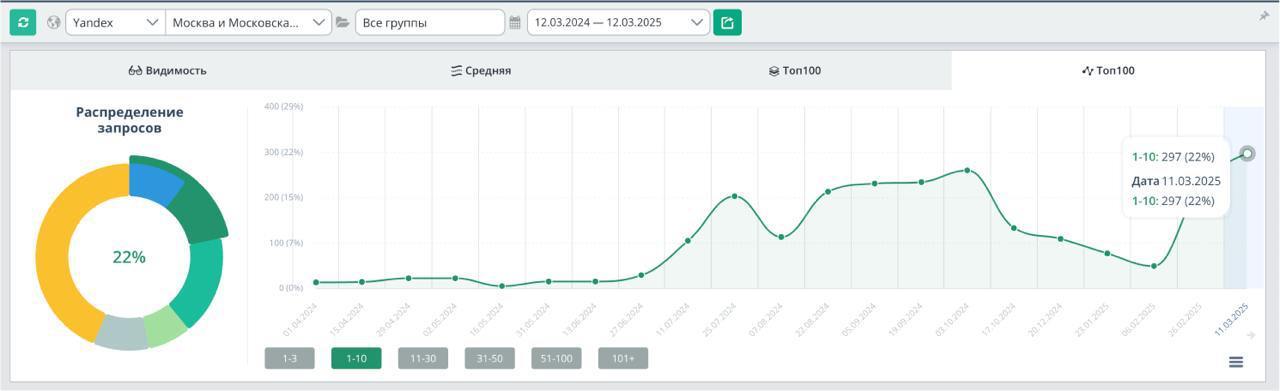
Task: Toggle the 51-100 range filter
Action: point(556,358)
